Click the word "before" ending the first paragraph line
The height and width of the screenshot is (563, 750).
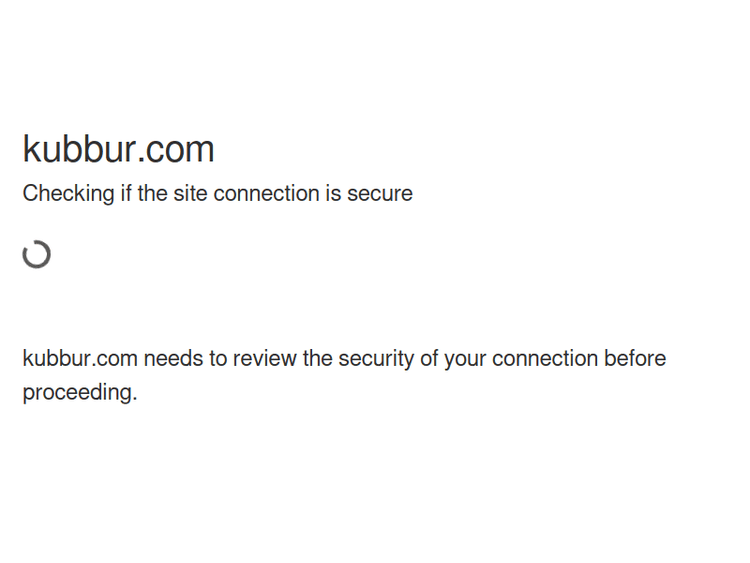pyautogui.click(x=635, y=359)
